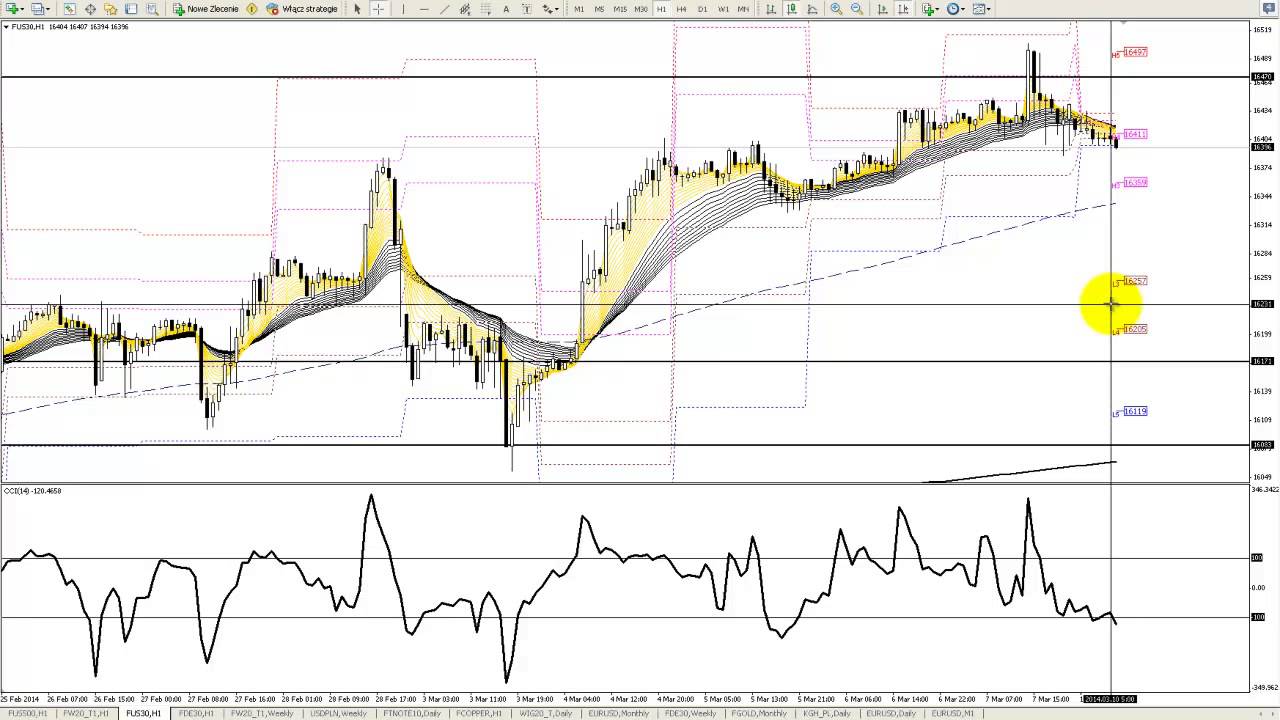The image size is (1280, 720).
Task: Open the FDE30,Weekly chart tab
Action: (x=691, y=713)
